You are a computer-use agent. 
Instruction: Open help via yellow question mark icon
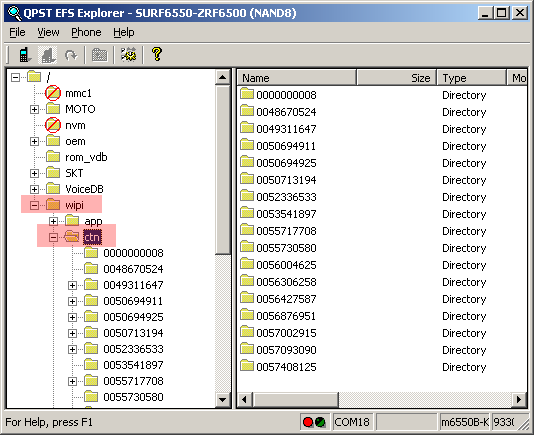coord(157,55)
